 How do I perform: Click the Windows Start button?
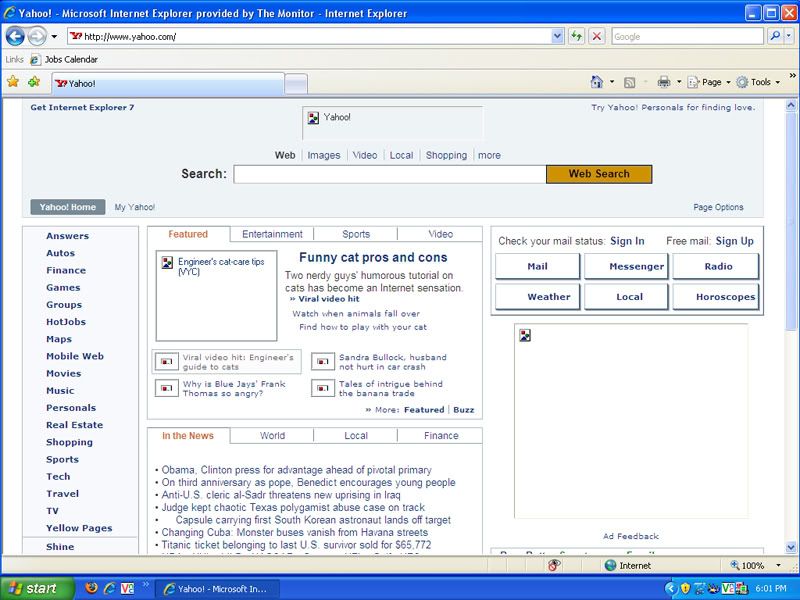click(37, 588)
